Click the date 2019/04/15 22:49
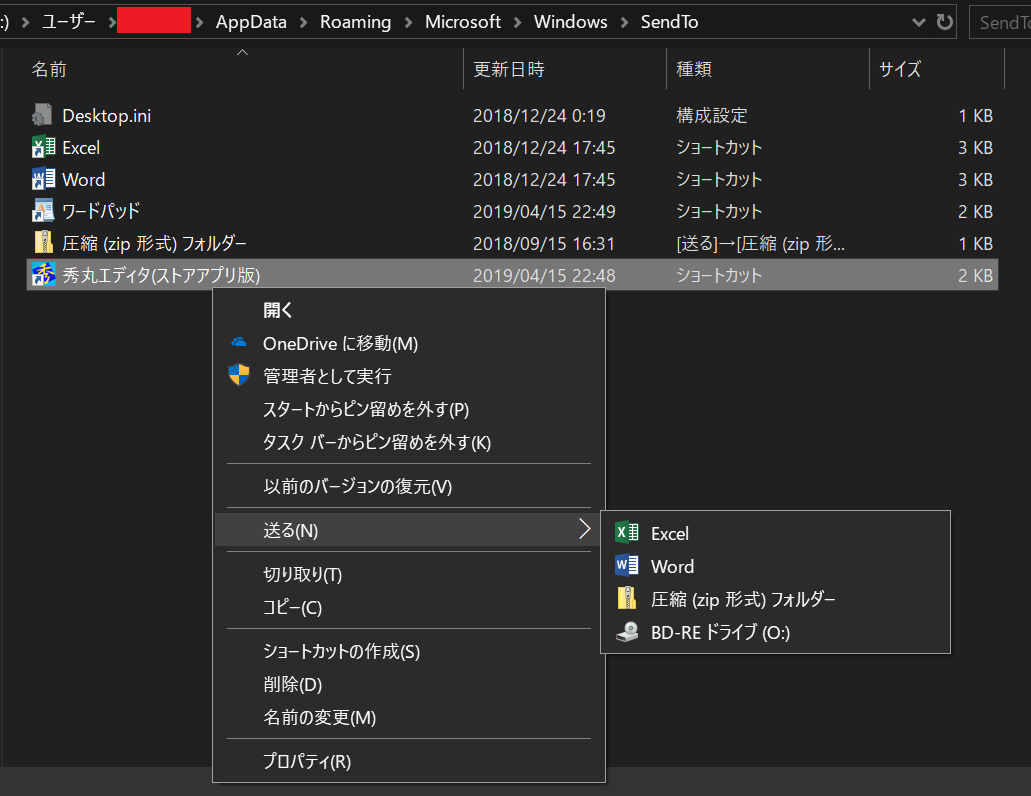The height and width of the screenshot is (796, 1031). click(x=544, y=212)
